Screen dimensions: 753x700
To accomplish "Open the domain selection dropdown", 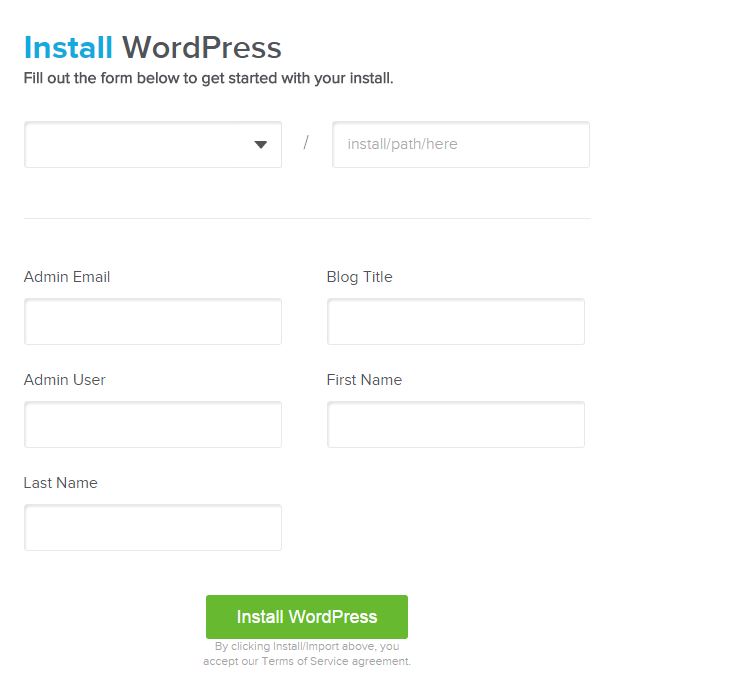I will pyautogui.click(x=153, y=145).
